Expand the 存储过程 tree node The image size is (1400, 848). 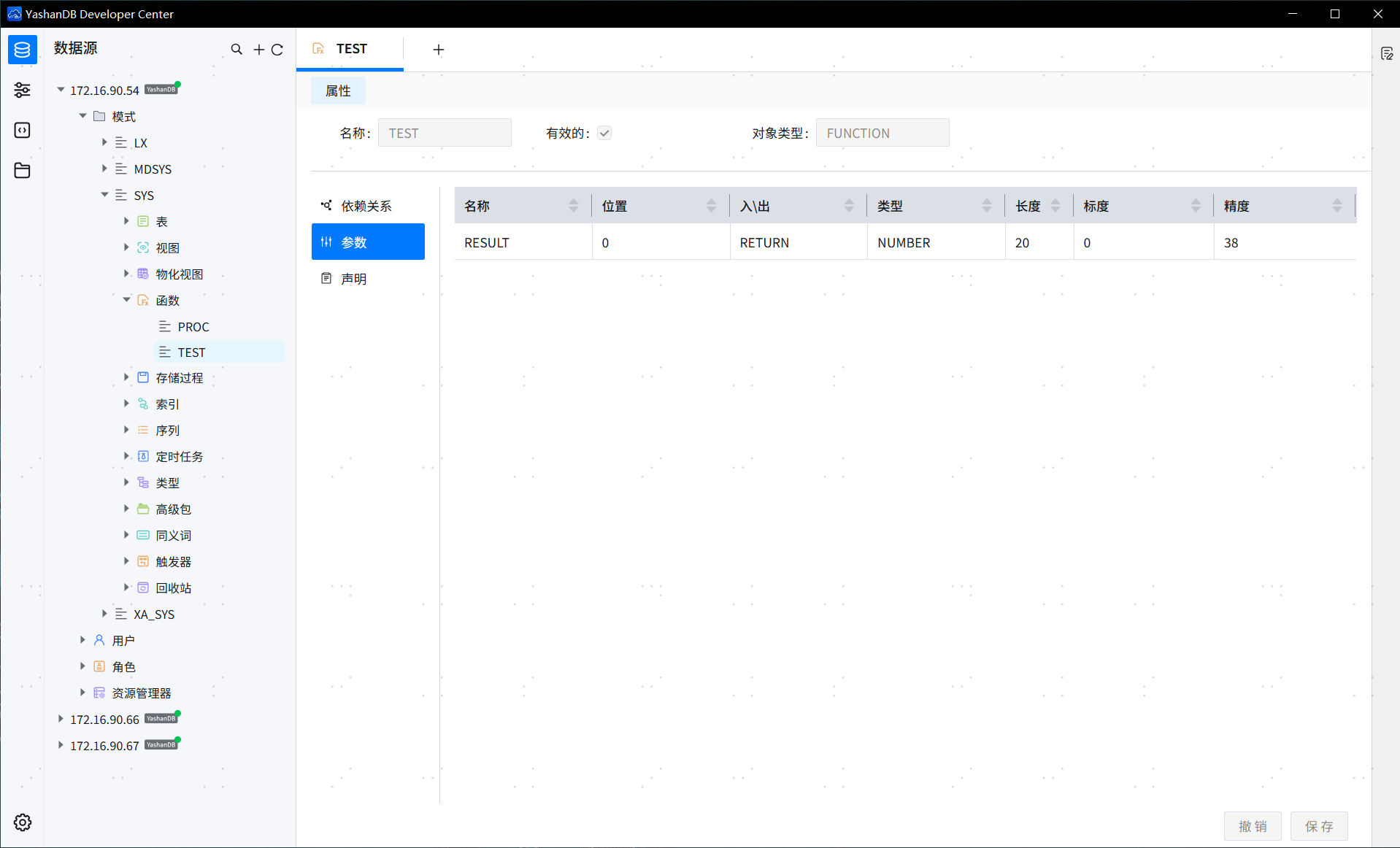click(x=126, y=377)
